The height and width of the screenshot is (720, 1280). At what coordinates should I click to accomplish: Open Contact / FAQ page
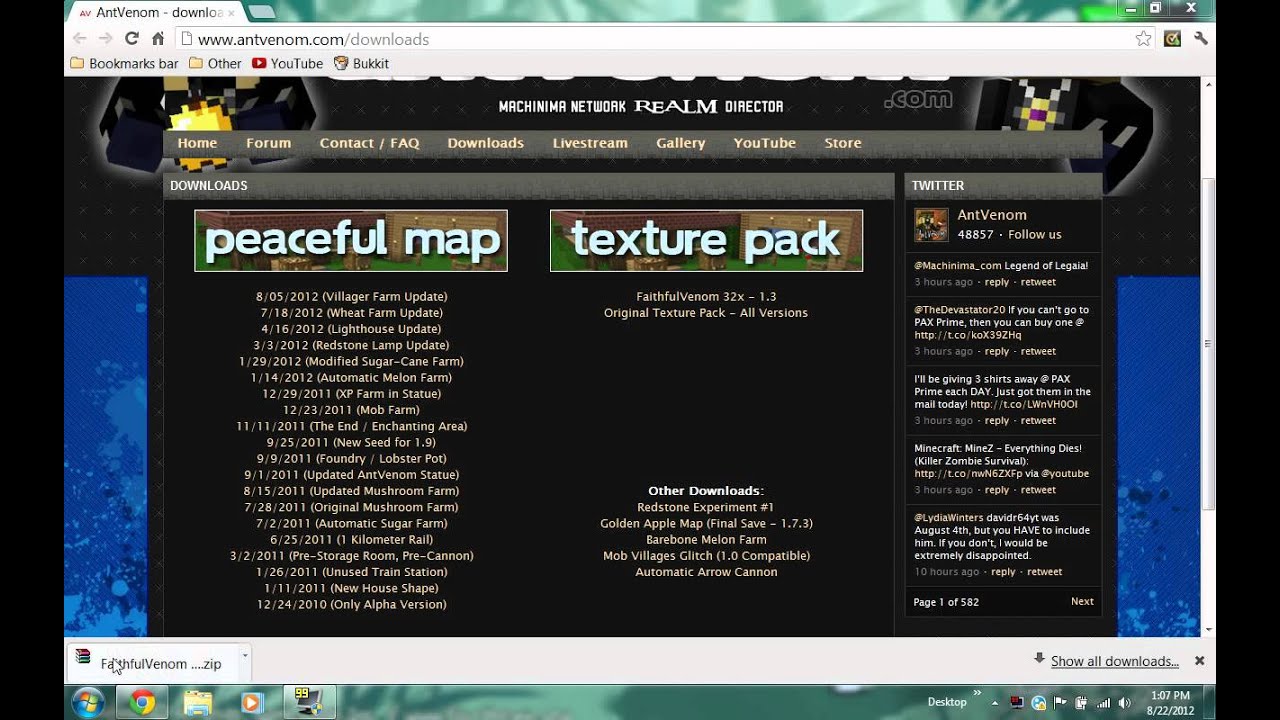[369, 143]
